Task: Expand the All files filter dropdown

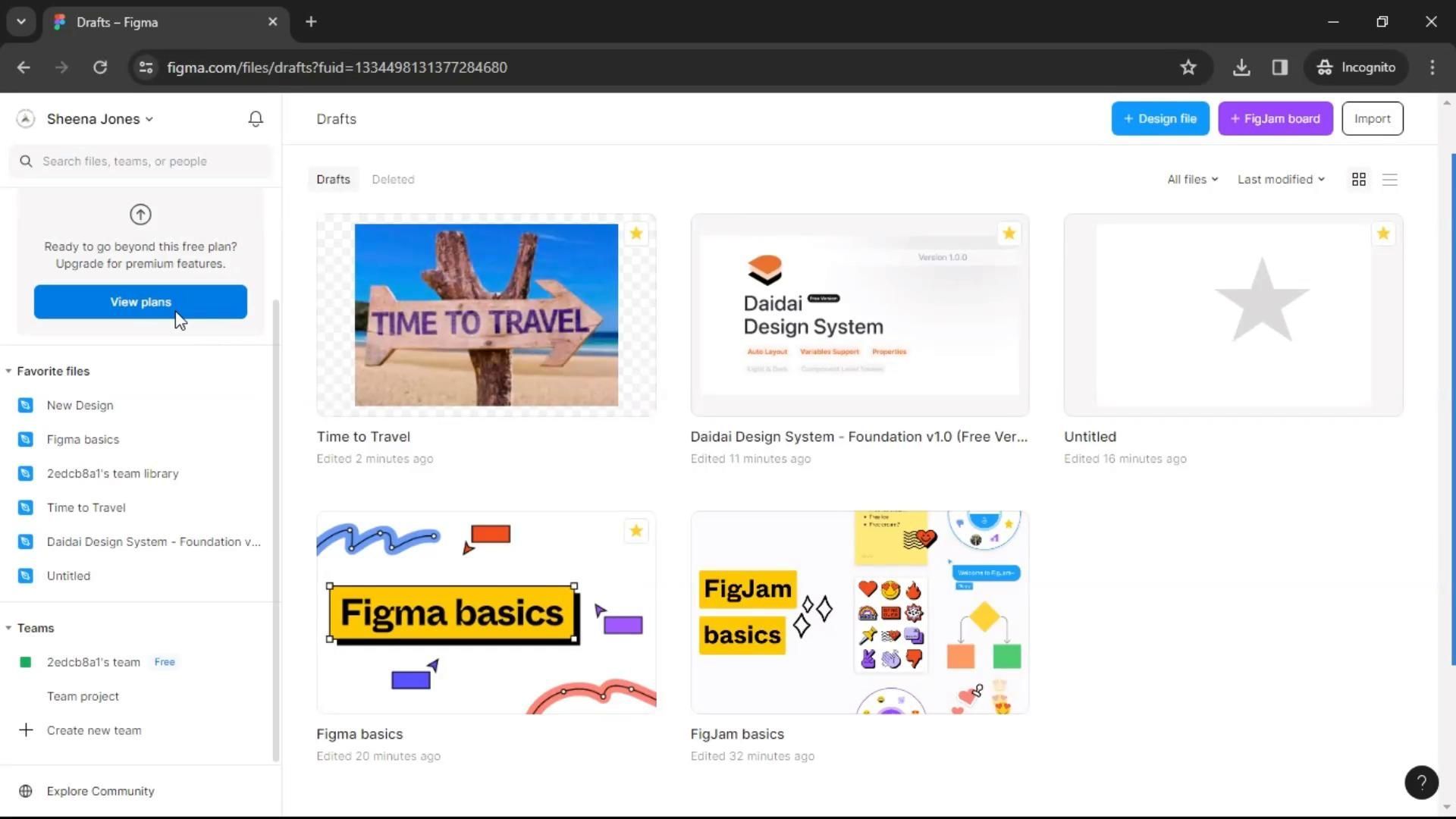Action: [x=1192, y=180]
